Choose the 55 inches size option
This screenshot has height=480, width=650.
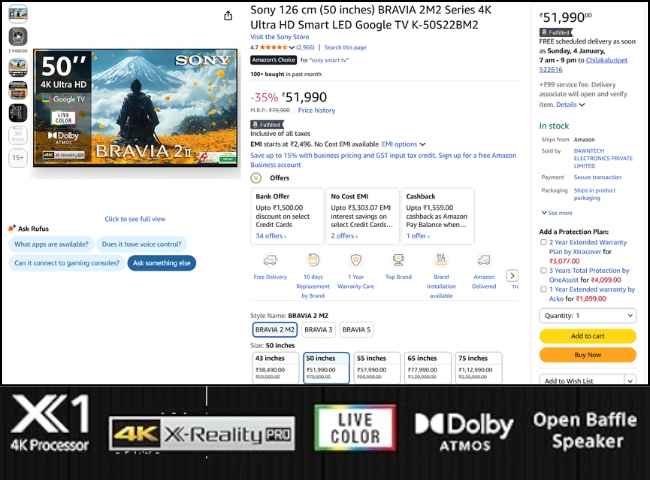click(x=377, y=365)
